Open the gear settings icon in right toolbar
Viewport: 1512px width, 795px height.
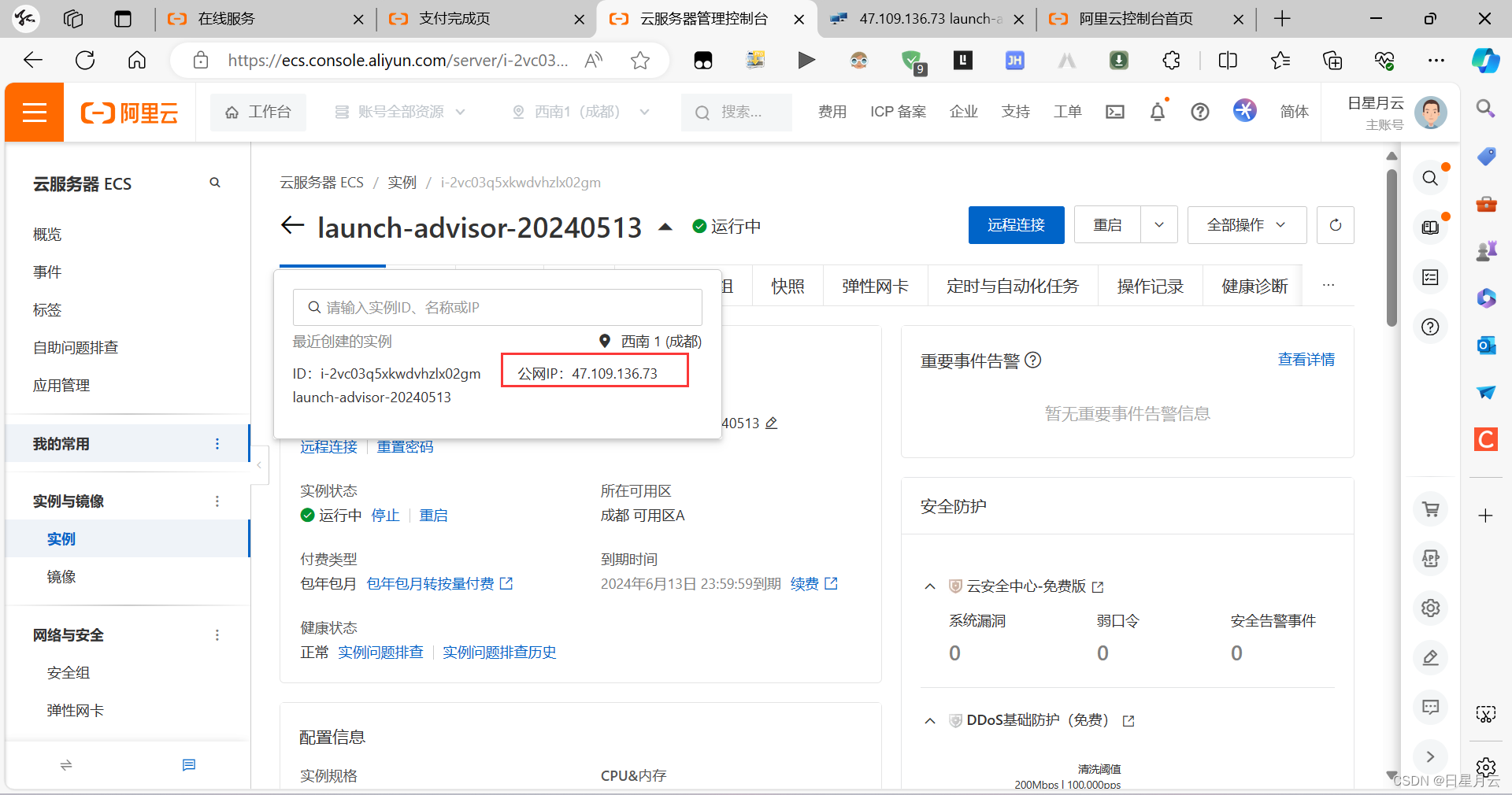(1431, 608)
